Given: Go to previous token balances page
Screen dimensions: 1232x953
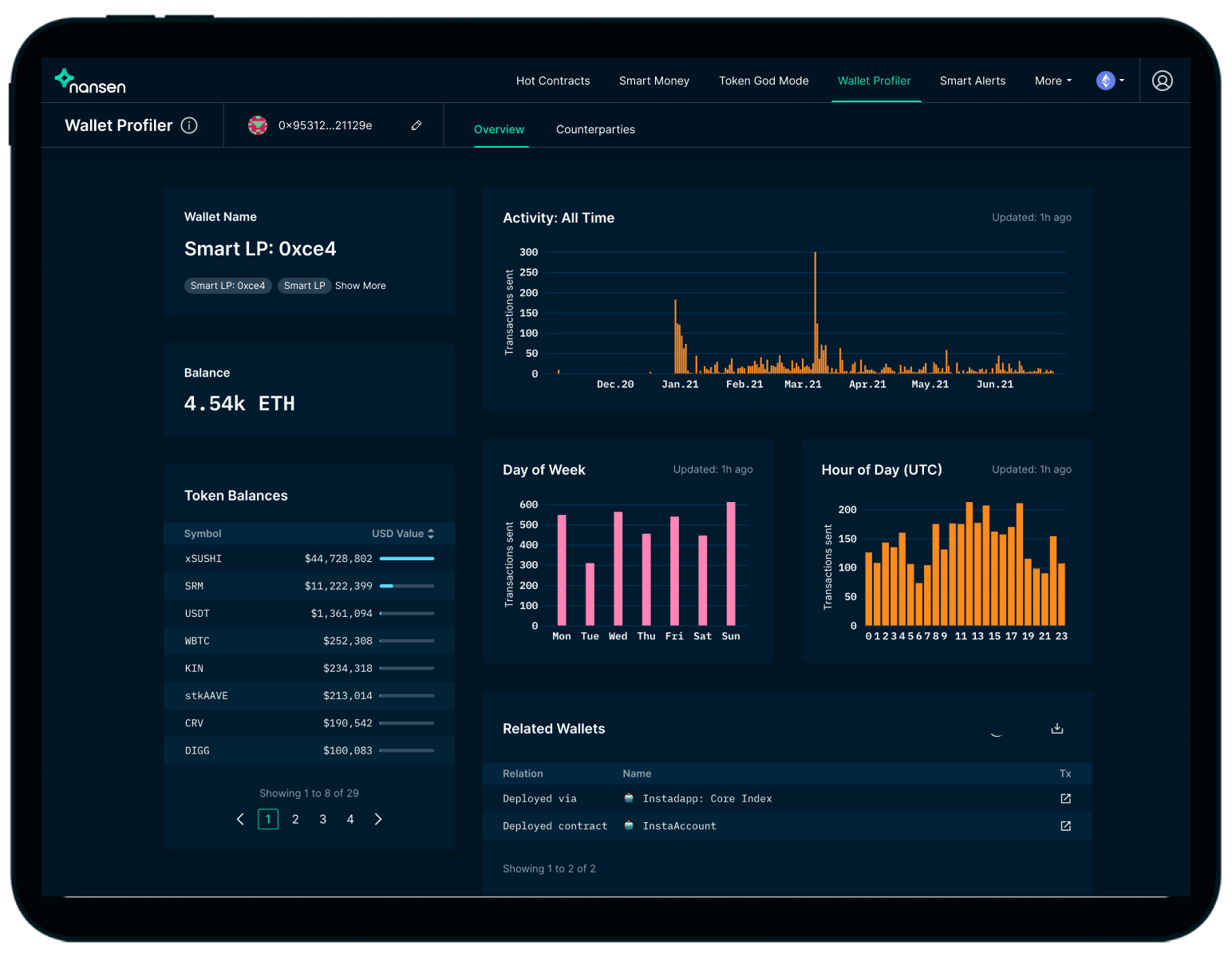Looking at the screenshot, I should point(240,820).
